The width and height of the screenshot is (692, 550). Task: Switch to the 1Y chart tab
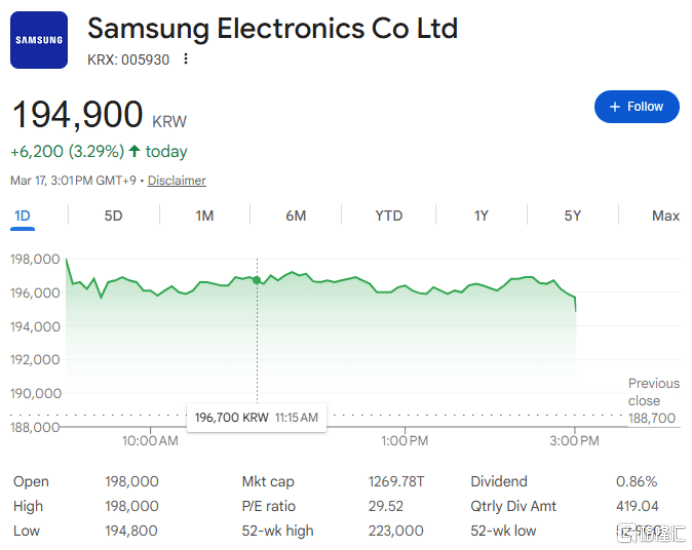(x=481, y=216)
